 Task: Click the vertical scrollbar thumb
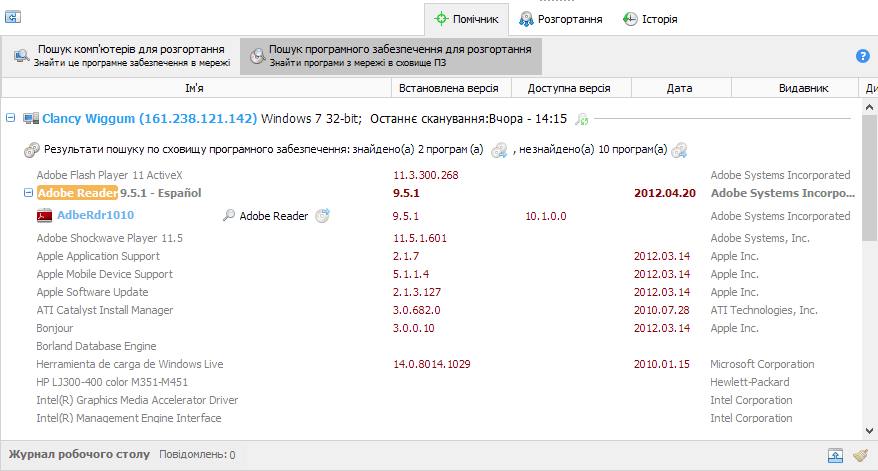point(869,178)
